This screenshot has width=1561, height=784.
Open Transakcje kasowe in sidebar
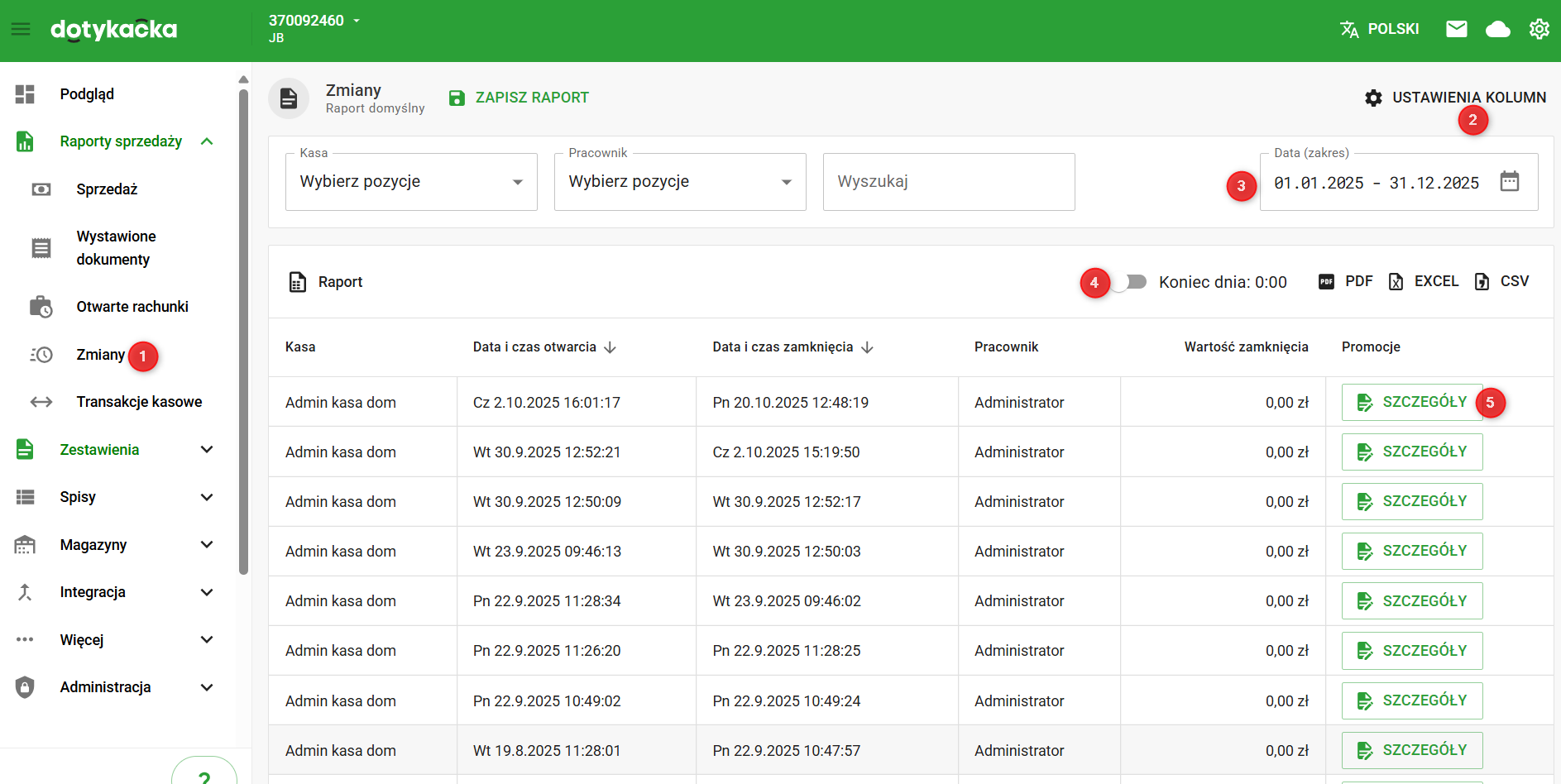(139, 402)
